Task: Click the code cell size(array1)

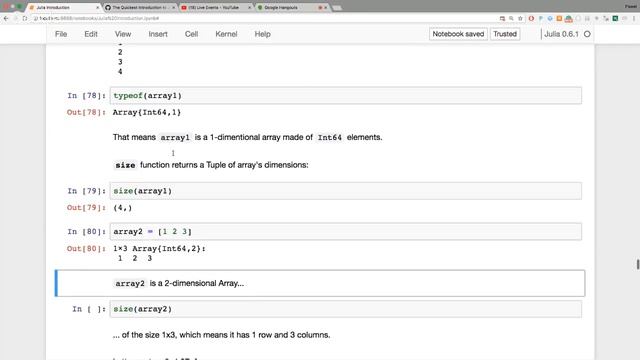Action: pyautogui.click(x=345, y=191)
